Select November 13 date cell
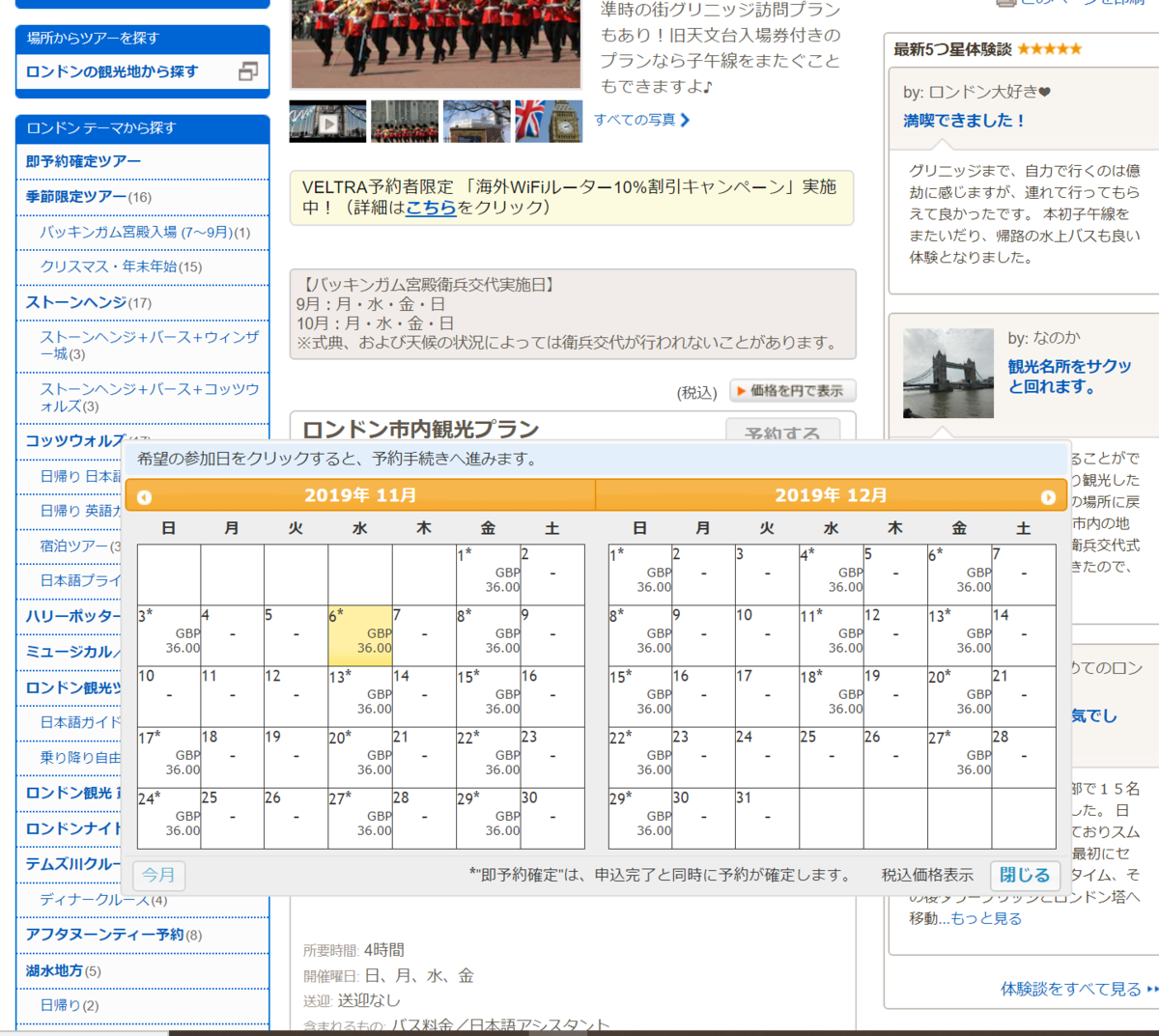 pyautogui.click(x=359, y=696)
